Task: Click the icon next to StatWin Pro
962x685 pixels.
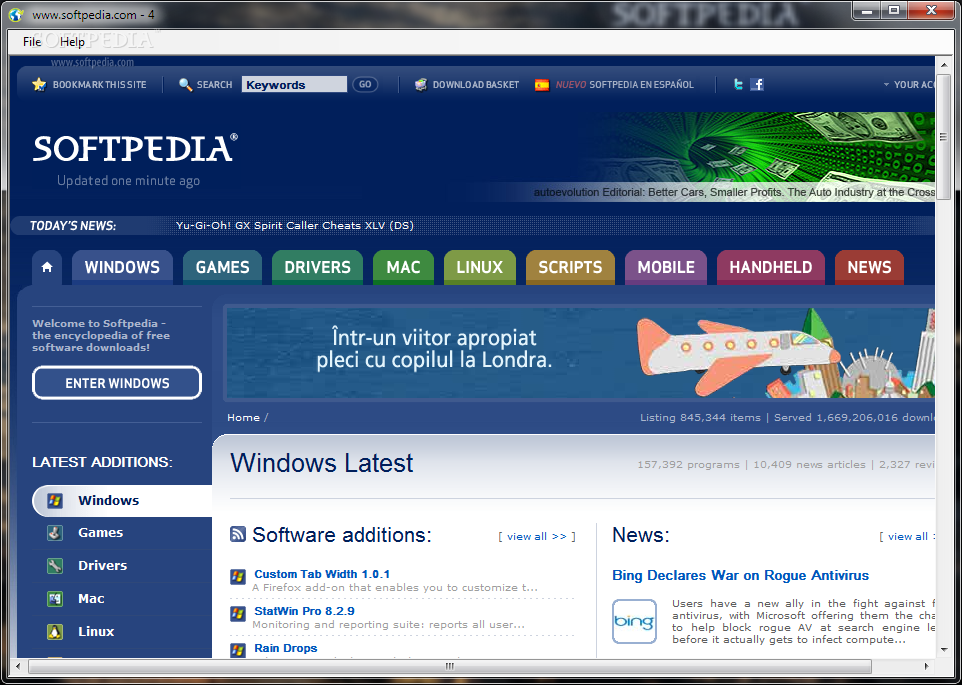Action: (238, 613)
